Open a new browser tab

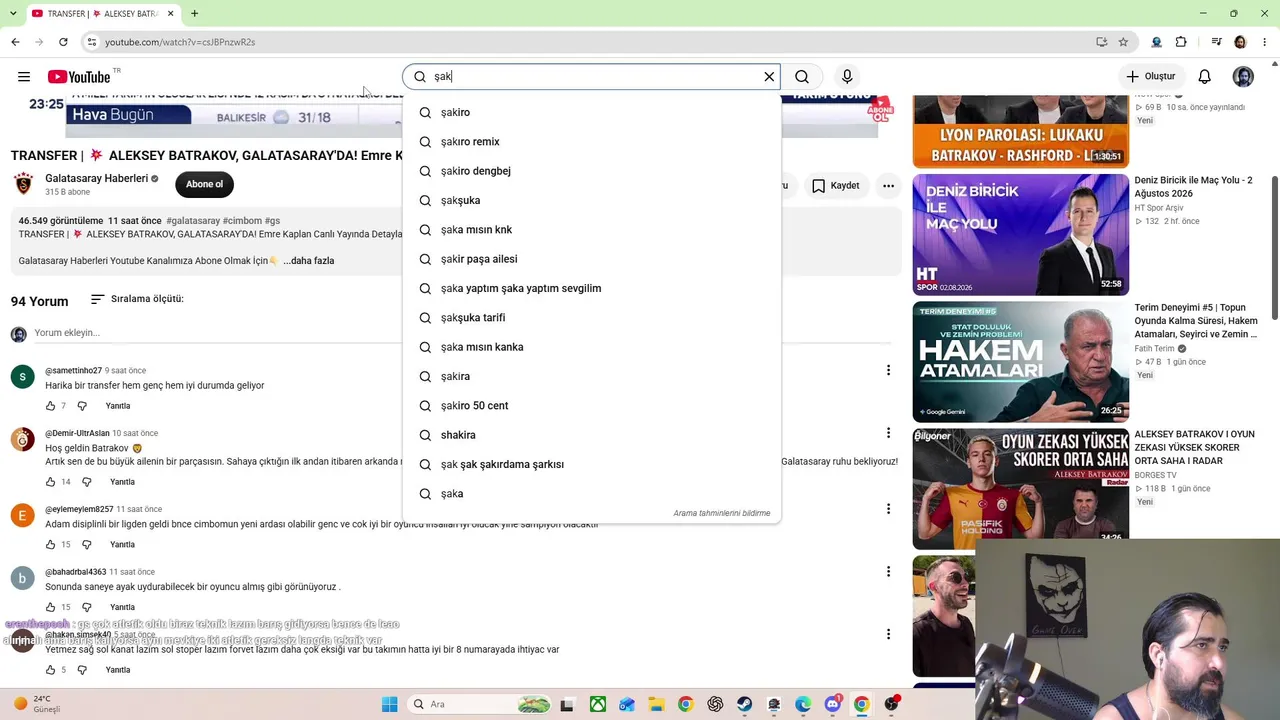click(194, 13)
